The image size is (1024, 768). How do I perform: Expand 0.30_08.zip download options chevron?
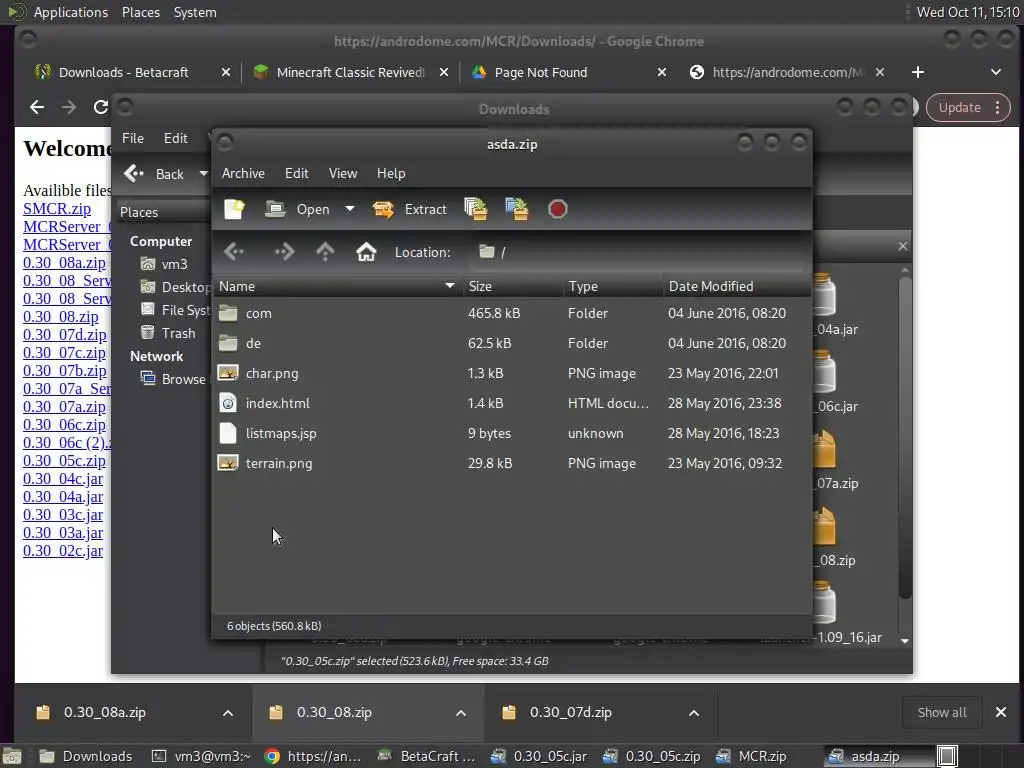(461, 713)
